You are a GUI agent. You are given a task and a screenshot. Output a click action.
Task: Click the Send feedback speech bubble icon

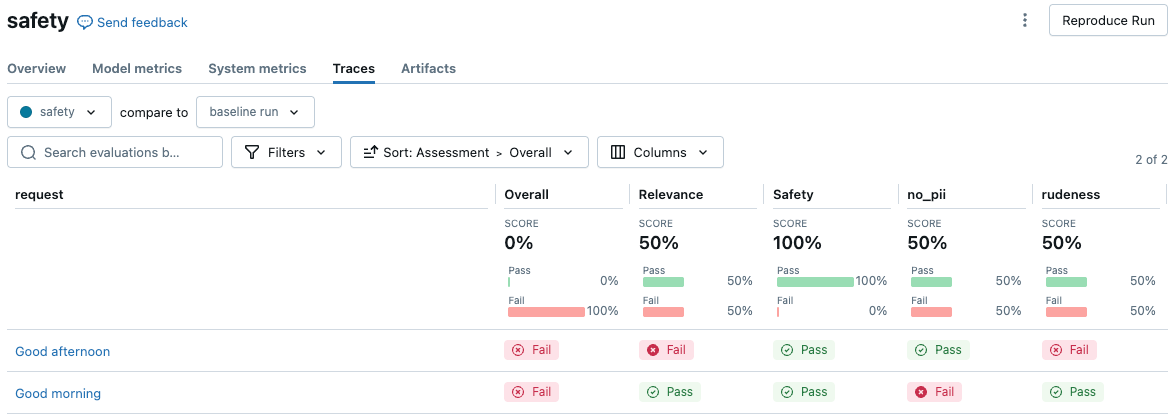(85, 22)
